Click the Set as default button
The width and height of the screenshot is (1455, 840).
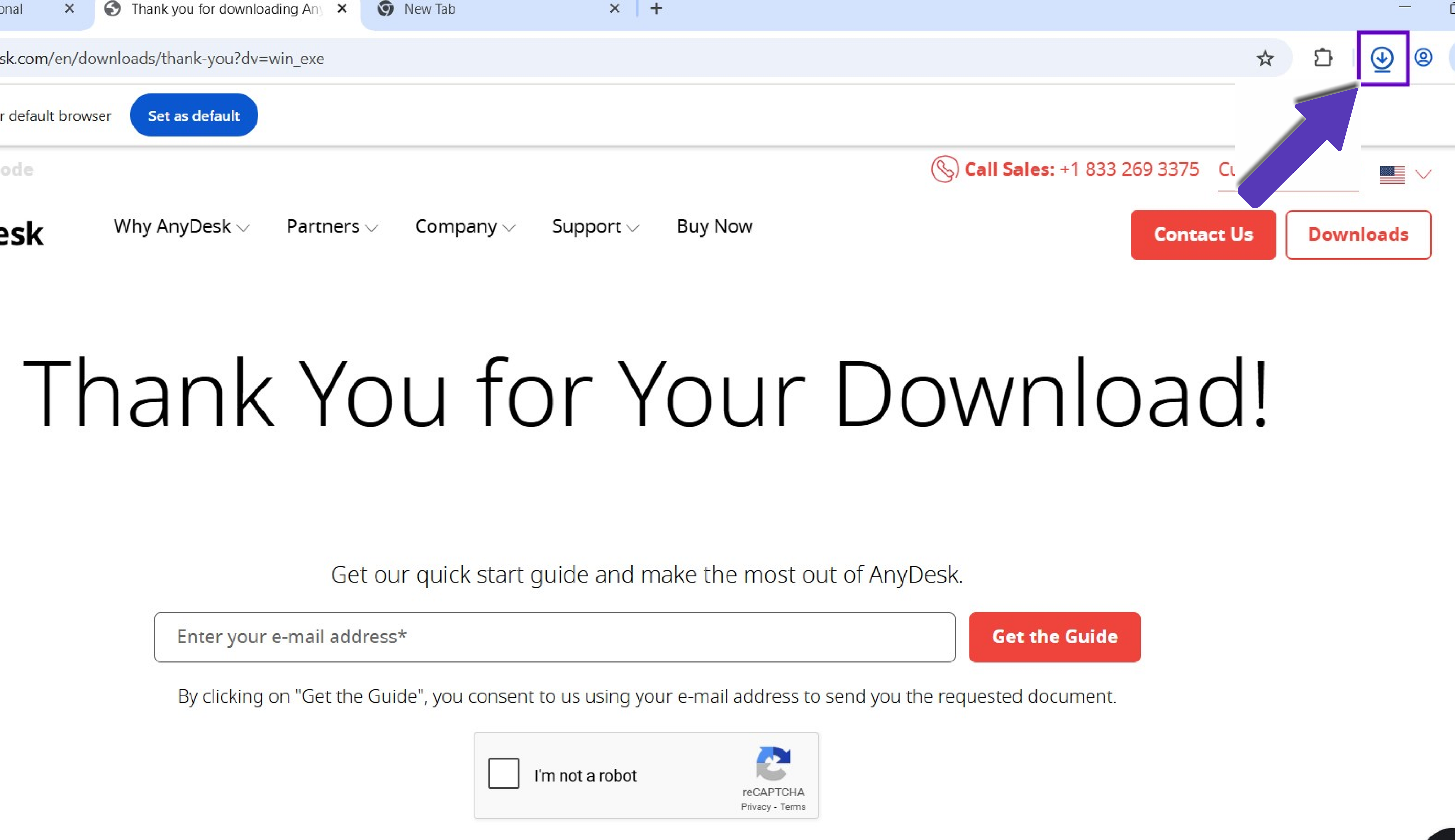tap(194, 116)
